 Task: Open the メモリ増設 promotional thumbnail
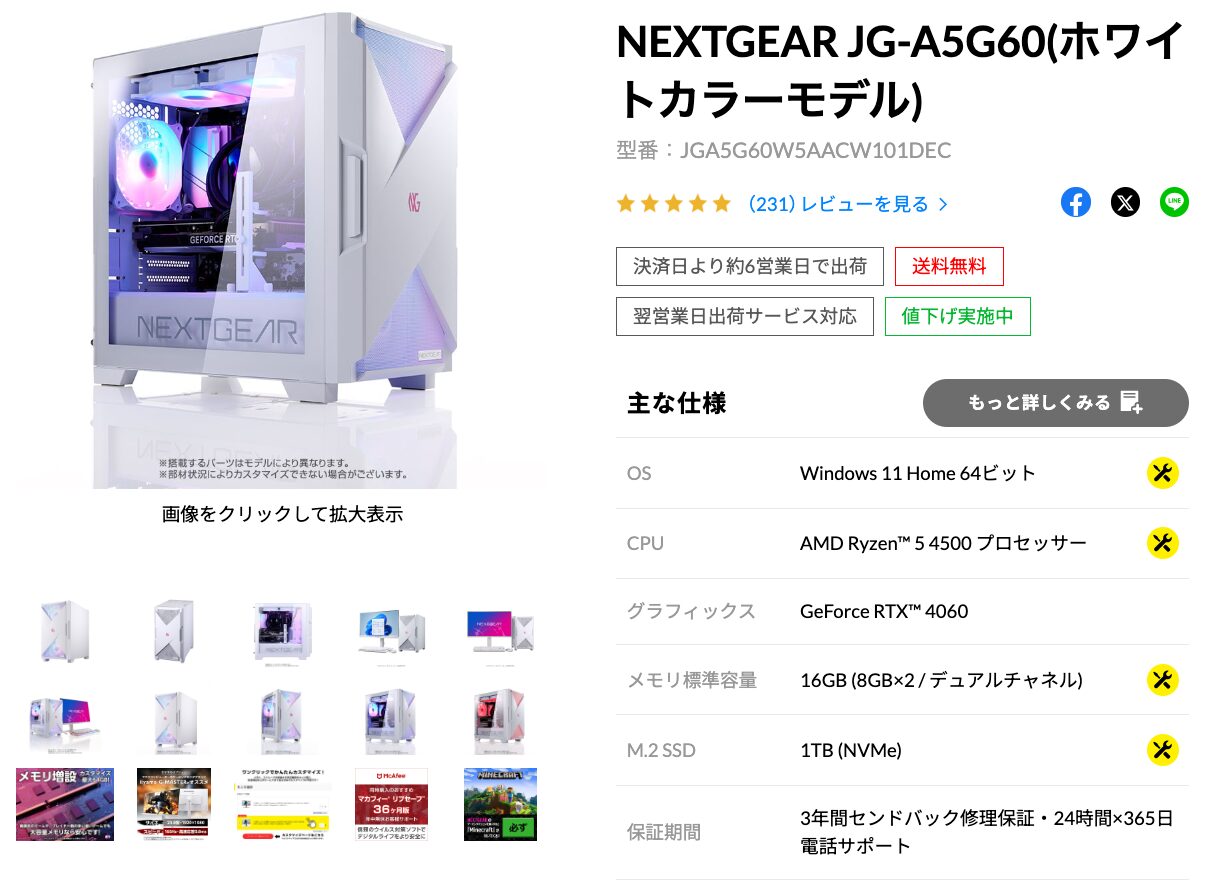65,804
